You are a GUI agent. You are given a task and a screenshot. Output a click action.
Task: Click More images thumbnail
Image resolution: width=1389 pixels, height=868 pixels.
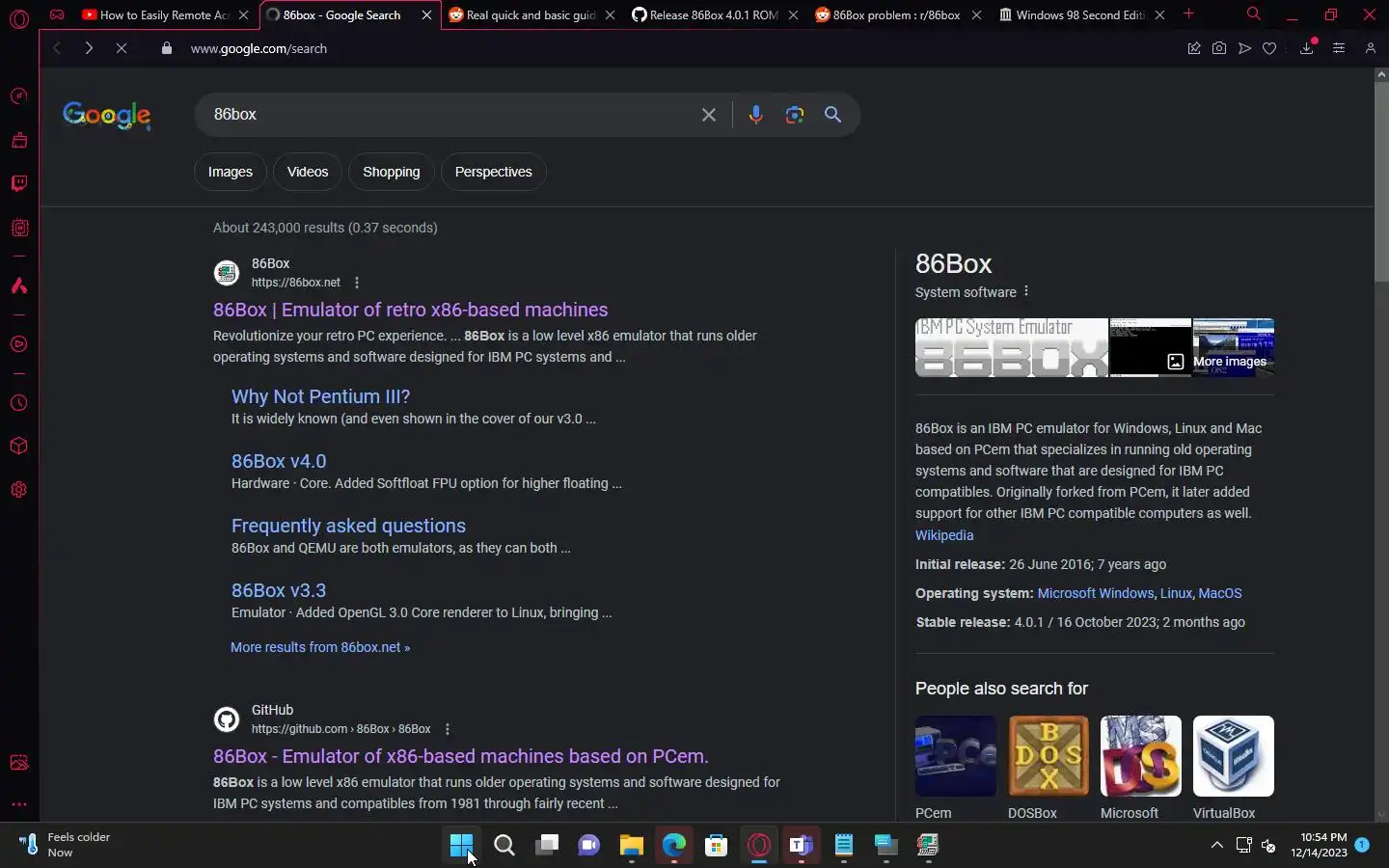tap(1234, 347)
